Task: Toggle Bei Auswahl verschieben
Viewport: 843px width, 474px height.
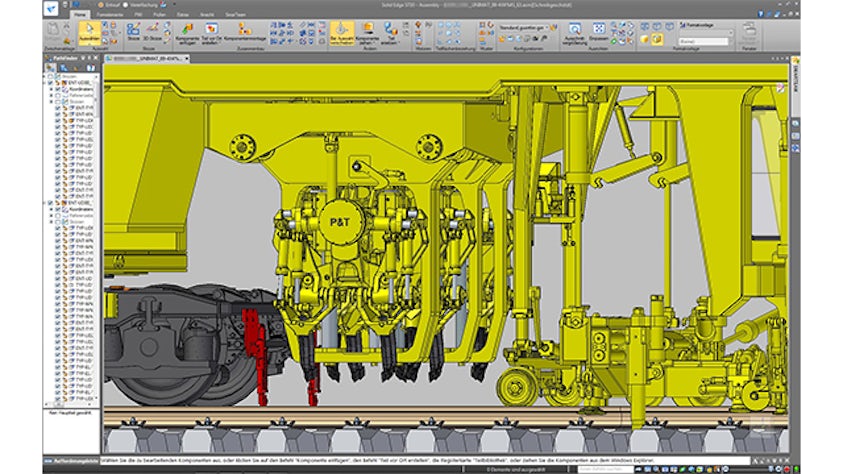Action: coord(342,33)
